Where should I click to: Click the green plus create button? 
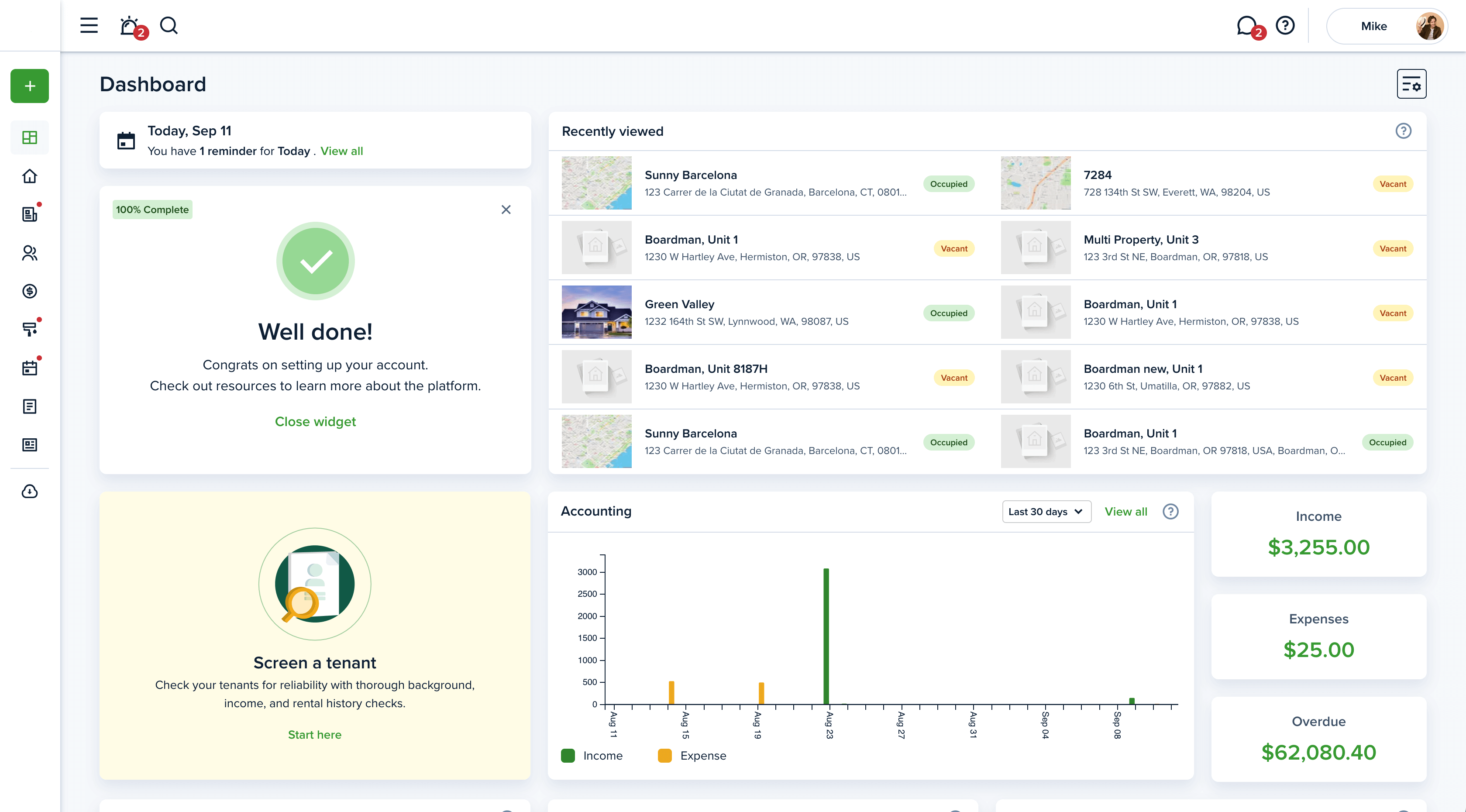(x=30, y=86)
